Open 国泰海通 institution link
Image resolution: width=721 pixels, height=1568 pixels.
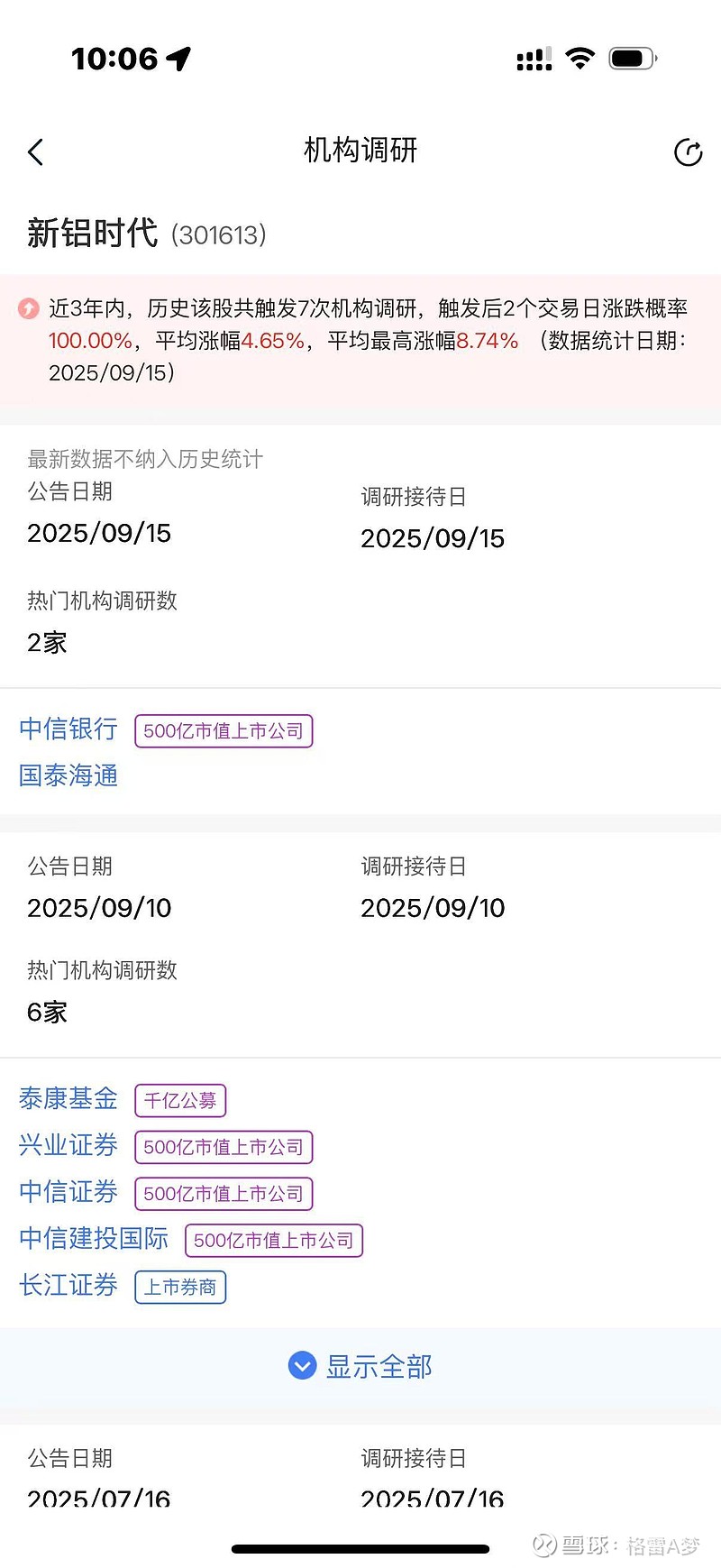[68, 775]
